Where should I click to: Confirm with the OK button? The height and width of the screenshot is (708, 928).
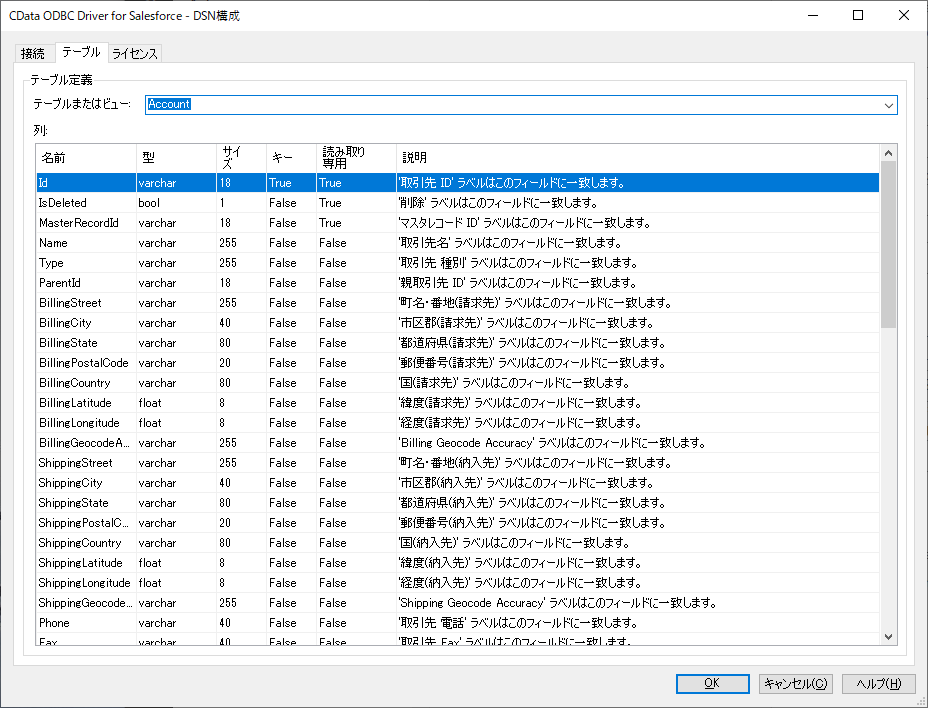(x=713, y=683)
